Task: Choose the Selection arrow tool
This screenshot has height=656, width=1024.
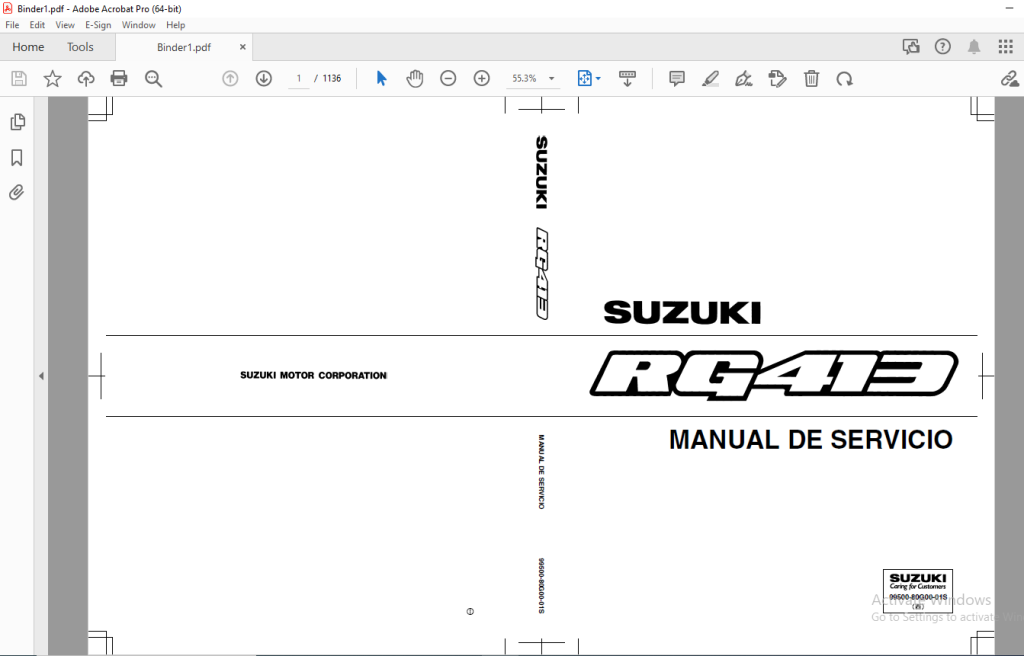Action: (x=382, y=78)
